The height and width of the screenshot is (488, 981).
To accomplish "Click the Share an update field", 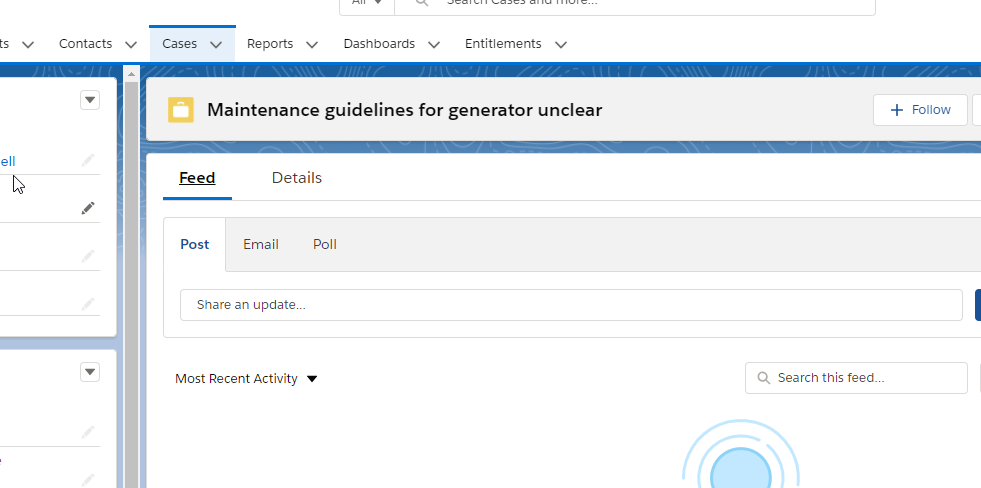I will point(570,305).
